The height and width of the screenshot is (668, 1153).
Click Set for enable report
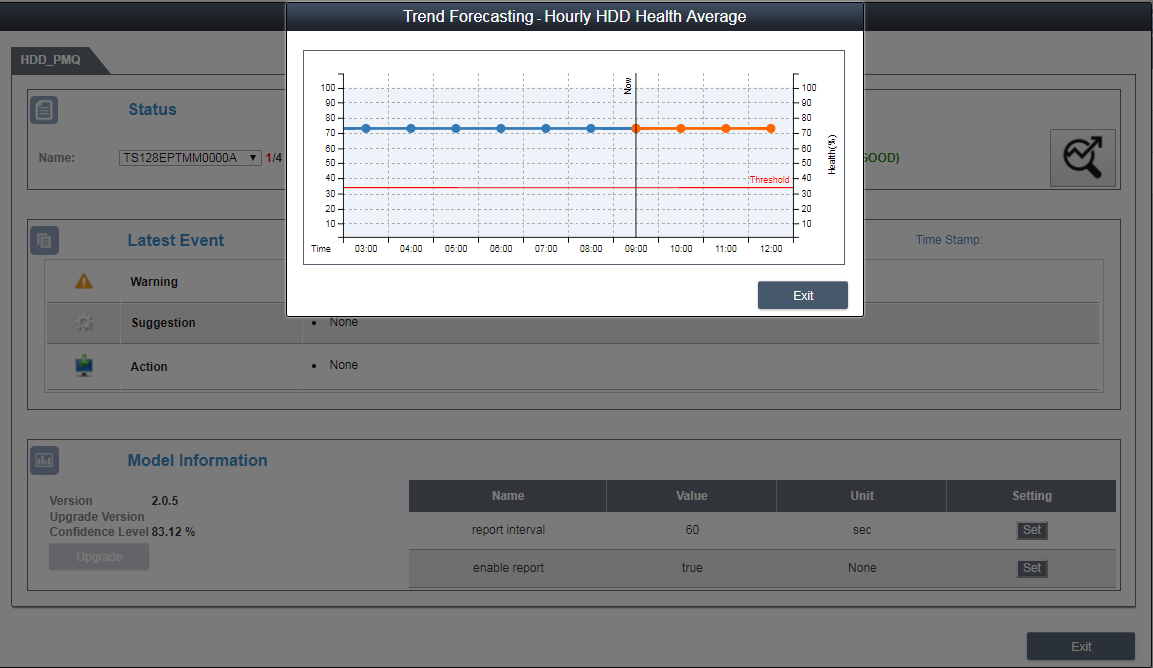pyautogui.click(x=1031, y=568)
